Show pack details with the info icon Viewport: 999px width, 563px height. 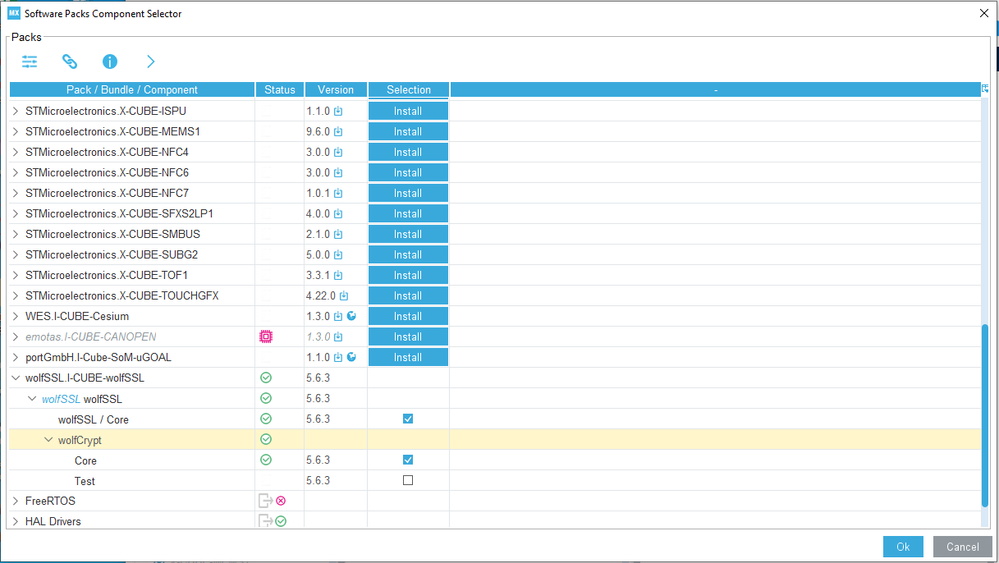pyautogui.click(x=110, y=62)
